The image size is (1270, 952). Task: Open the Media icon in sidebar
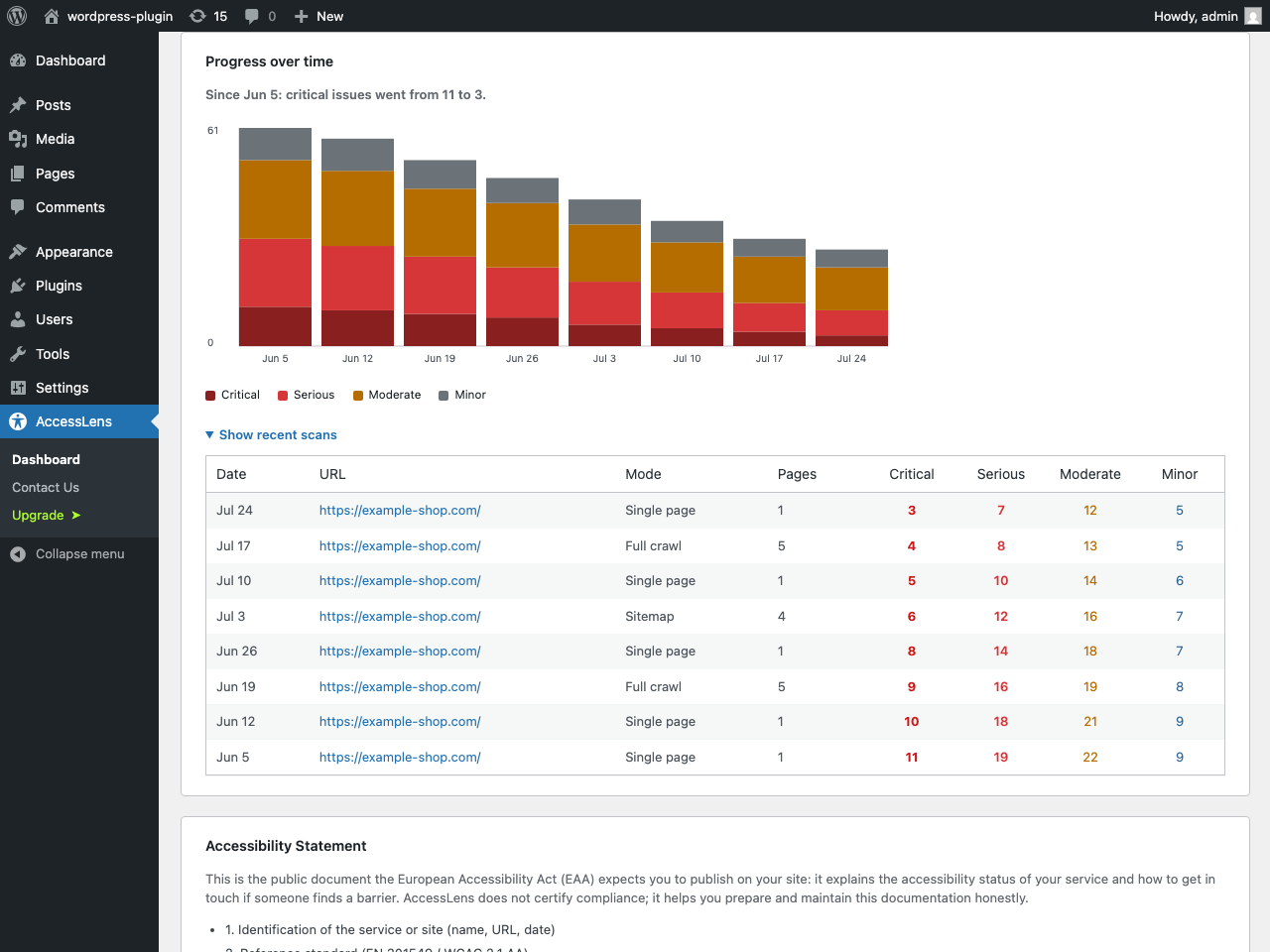[18, 139]
